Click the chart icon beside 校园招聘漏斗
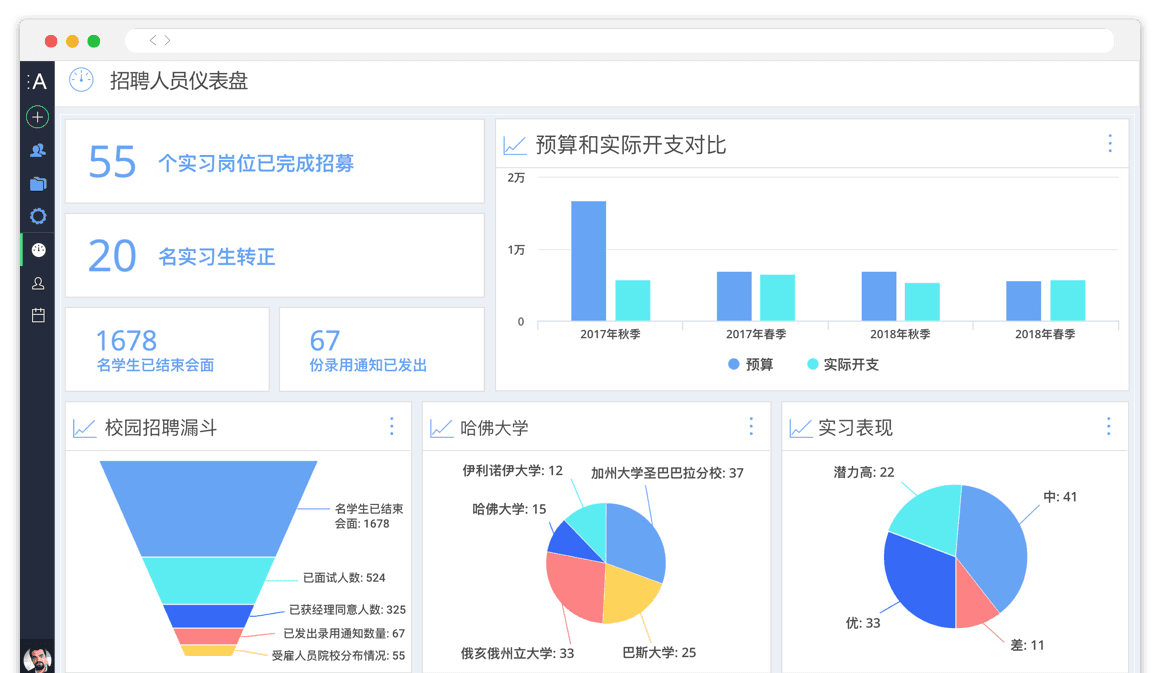1160x673 pixels. 84,428
